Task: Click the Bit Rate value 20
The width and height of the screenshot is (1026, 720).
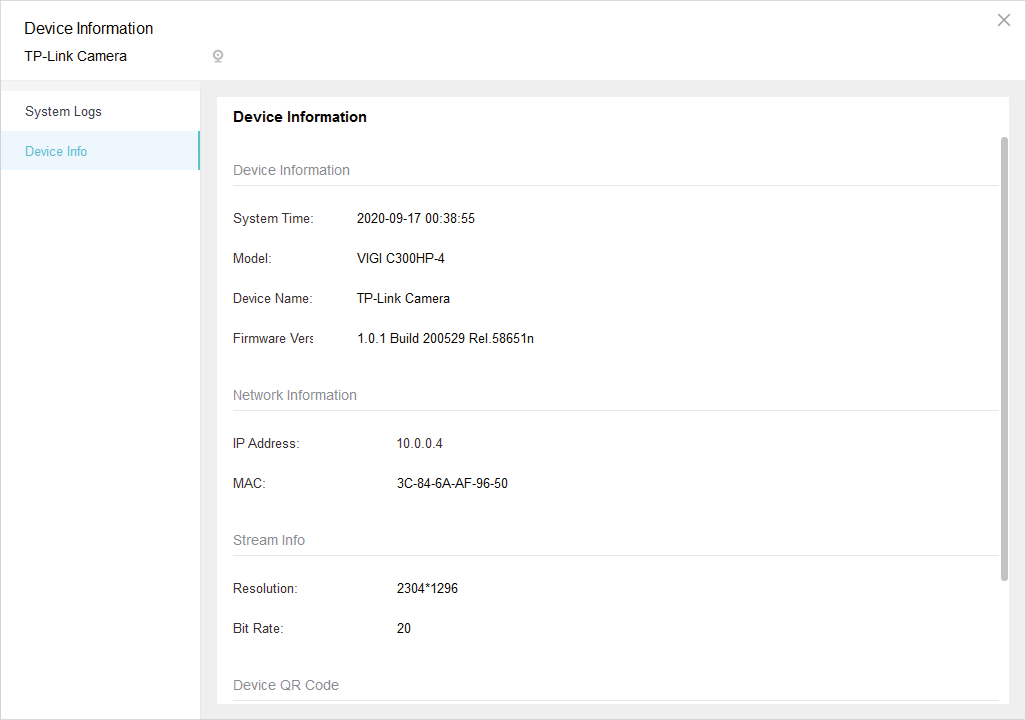Action: click(x=404, y=628)
